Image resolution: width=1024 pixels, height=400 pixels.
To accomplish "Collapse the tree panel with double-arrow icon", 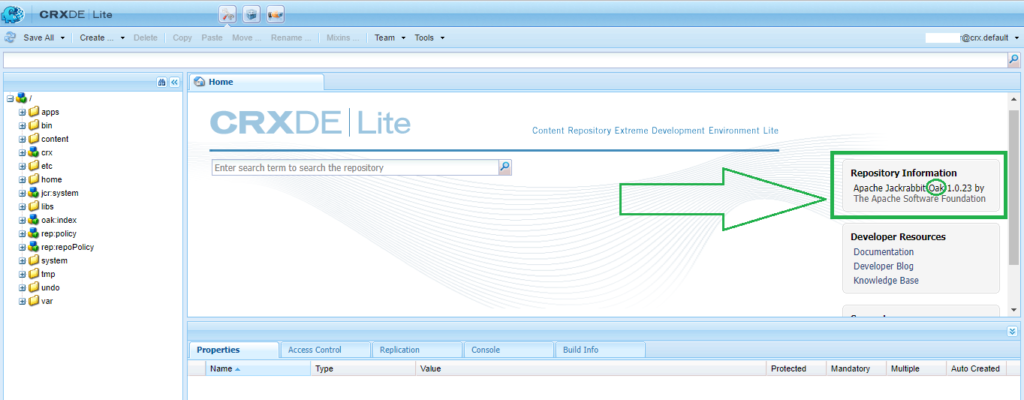I will [173, 82].
